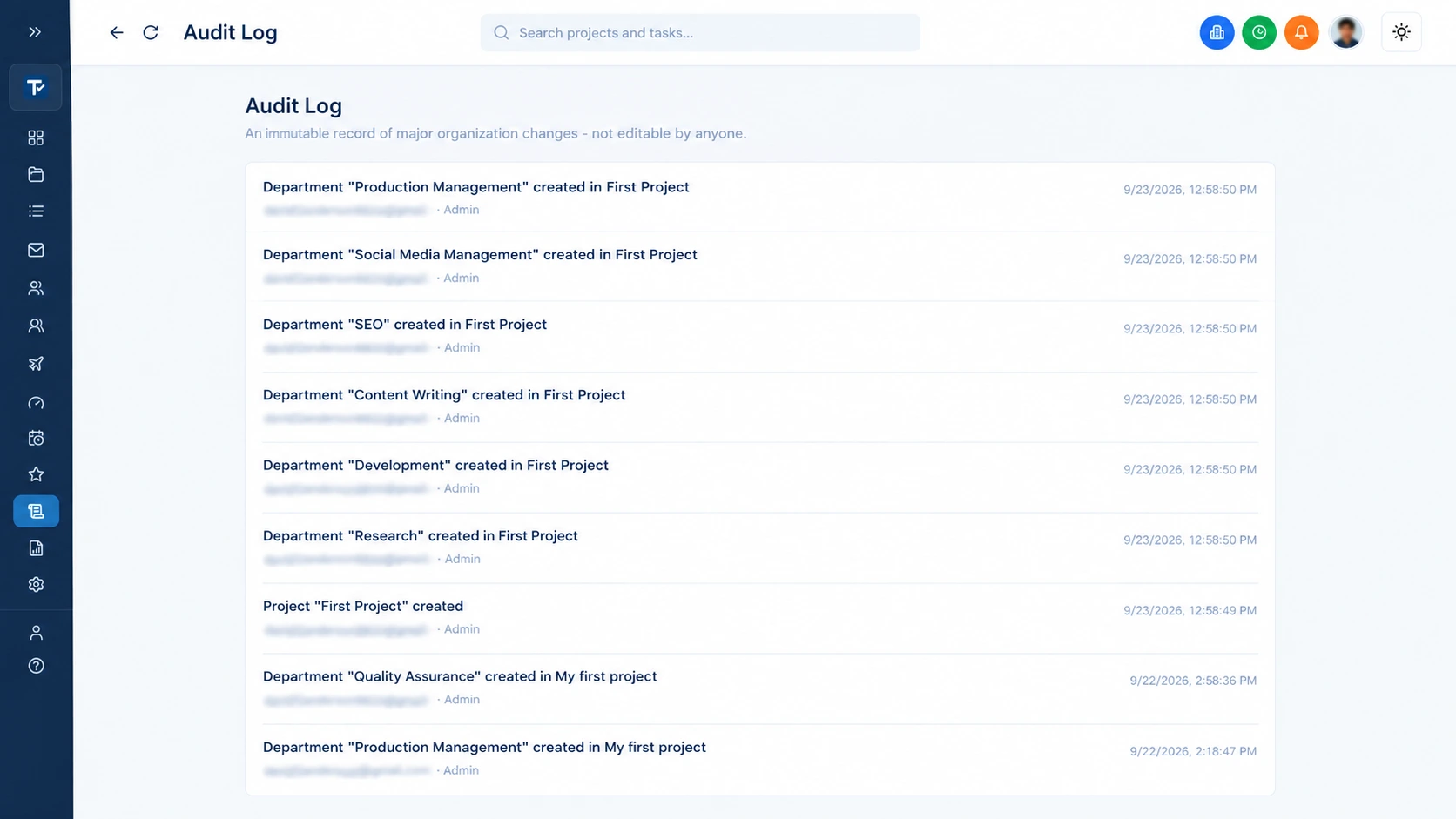The image size is (1456, 819).
Task: Select the Department "Research" created entry
Action: (x=760, y=547)
